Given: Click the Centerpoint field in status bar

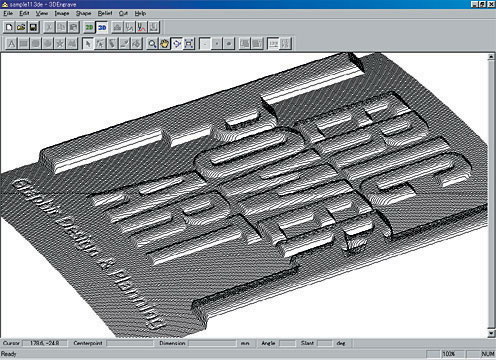Looking at the screenshot, I should [130, 343].
